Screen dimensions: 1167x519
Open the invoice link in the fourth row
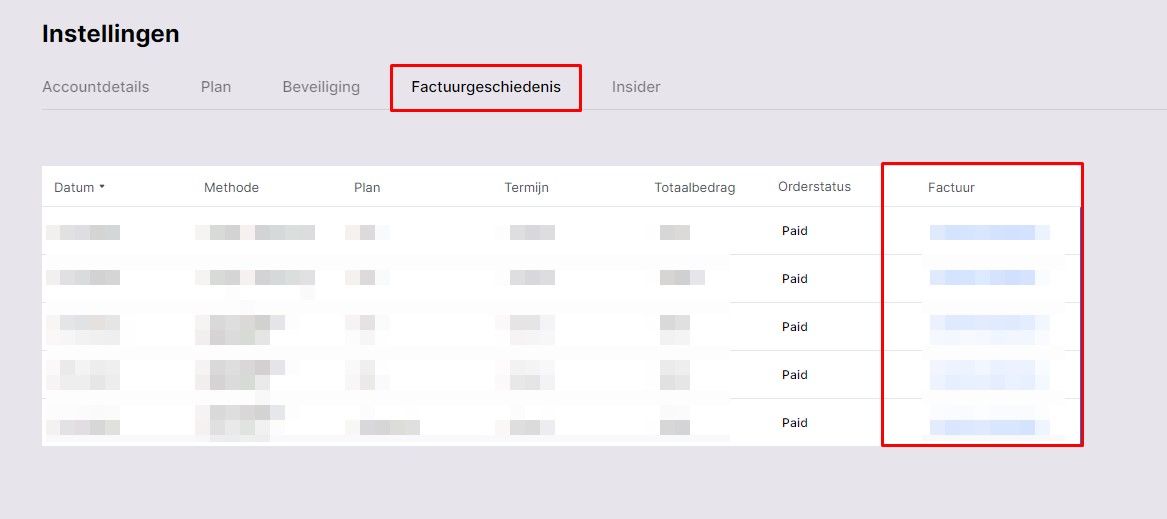[x=988, y=374]
